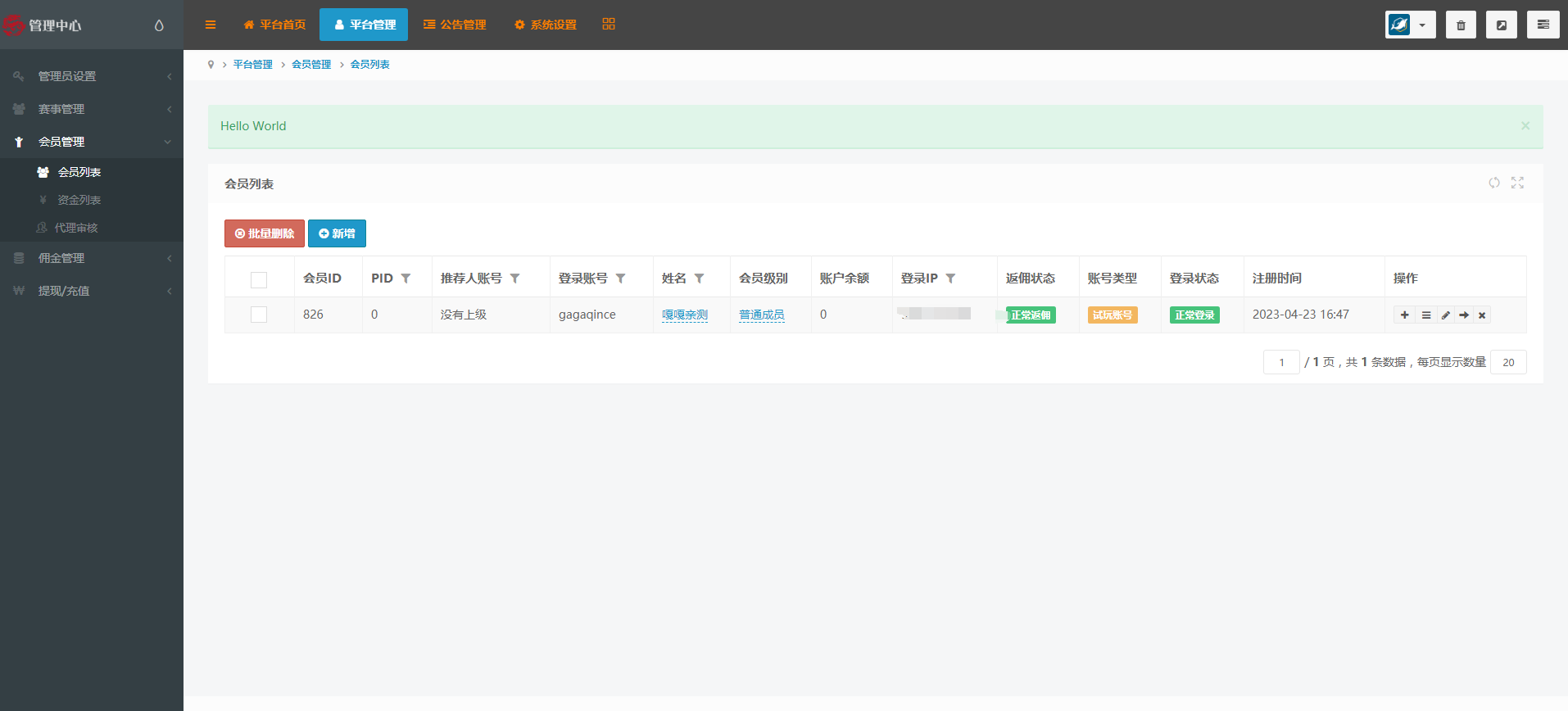The height and width of the screenshot is (711, 1568).
Task: Click the grid icon in top navigation
Action: pos(609,25)
